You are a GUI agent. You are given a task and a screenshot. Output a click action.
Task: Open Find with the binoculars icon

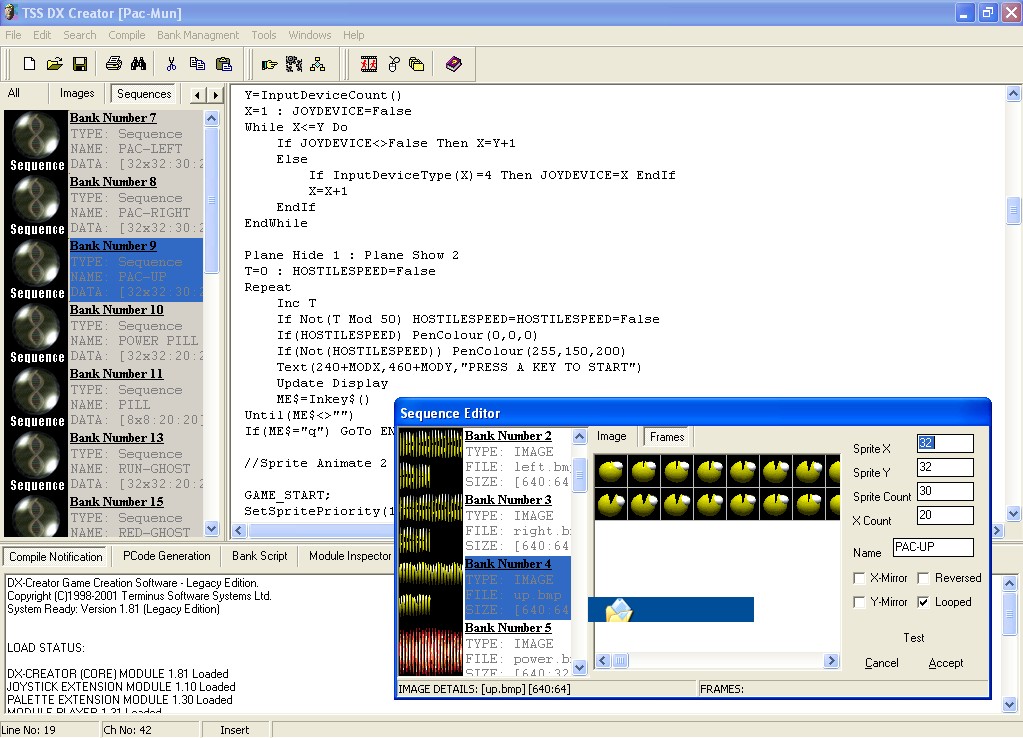point(138,64)
